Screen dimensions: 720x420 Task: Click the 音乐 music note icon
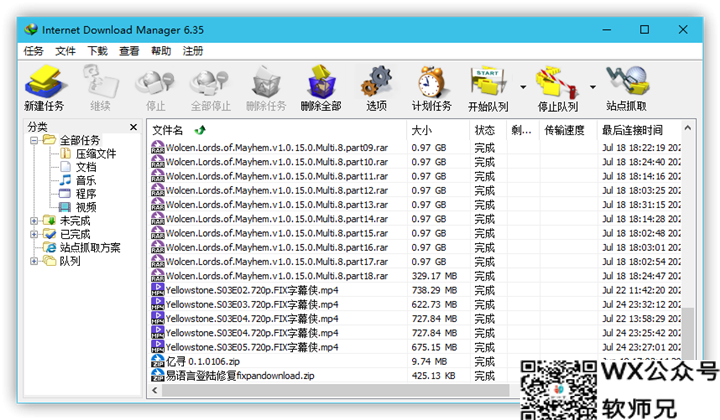pos(66,180)
